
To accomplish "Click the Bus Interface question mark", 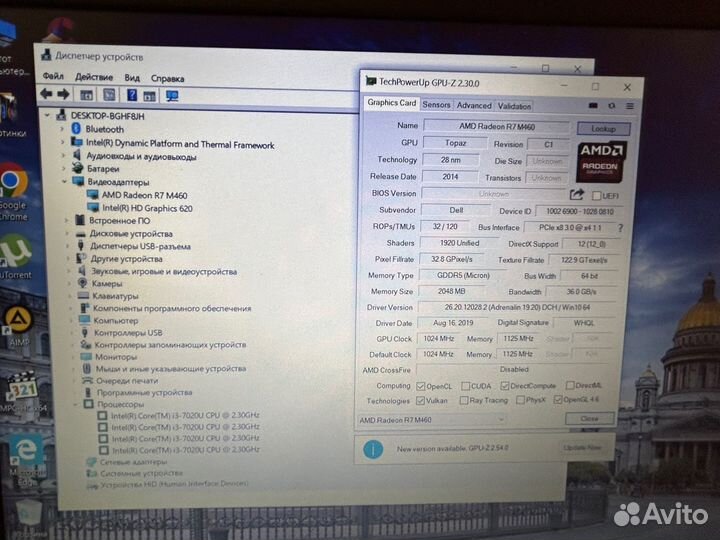I will coord(620,228).
